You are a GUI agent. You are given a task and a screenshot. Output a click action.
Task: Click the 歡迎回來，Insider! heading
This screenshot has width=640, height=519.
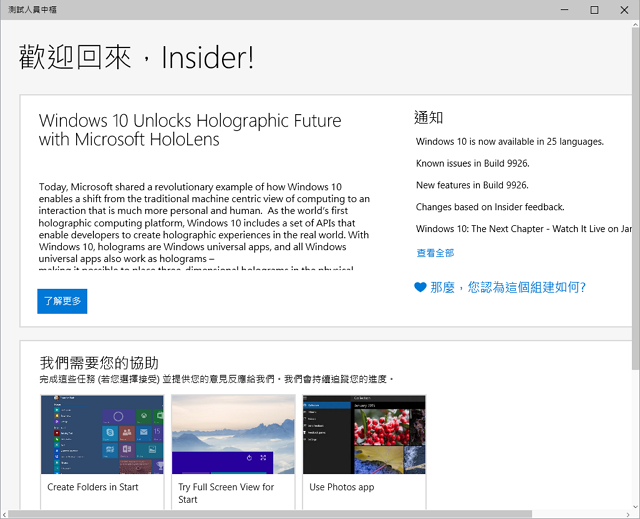point(136,57)
